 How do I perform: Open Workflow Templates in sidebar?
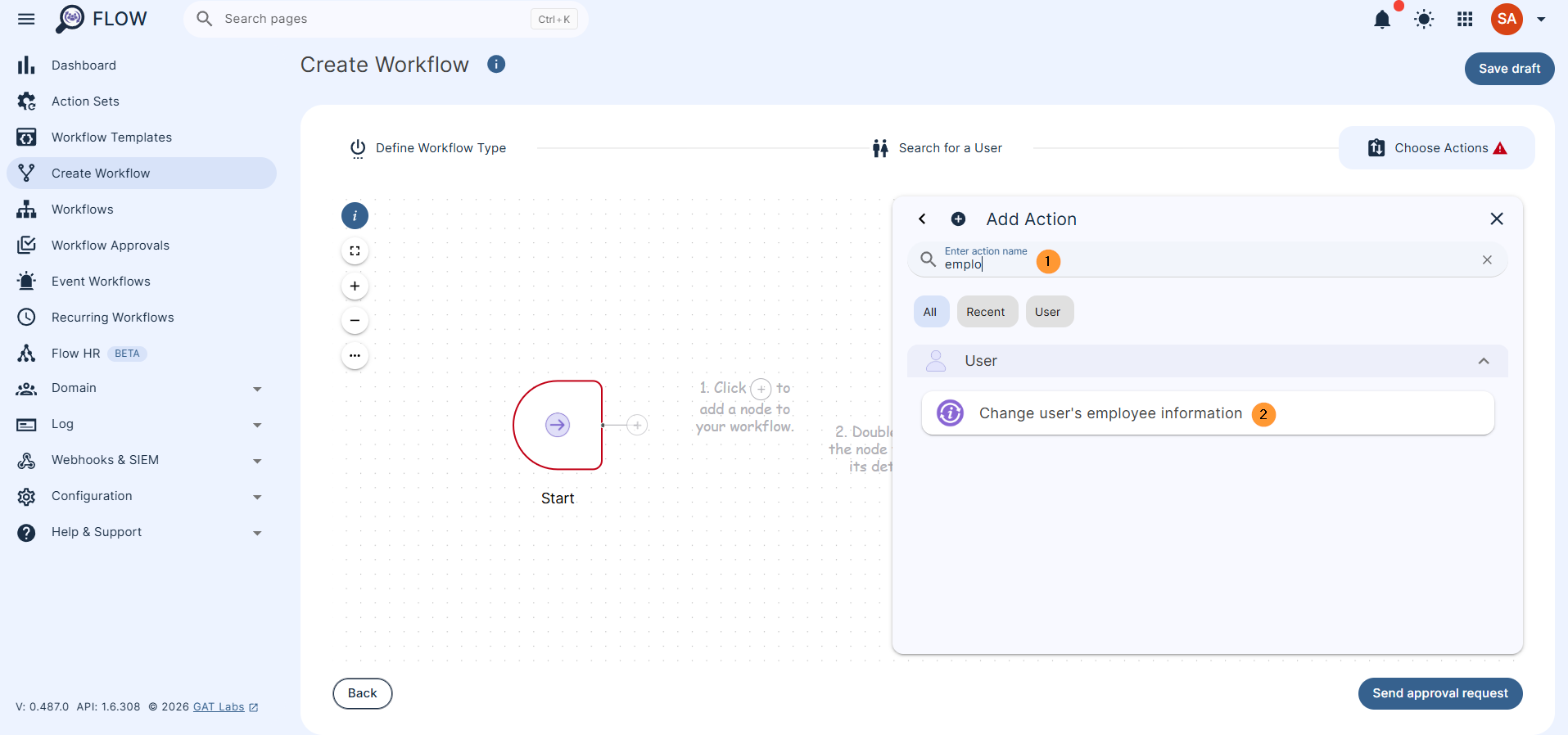click(x=142, y=138)
